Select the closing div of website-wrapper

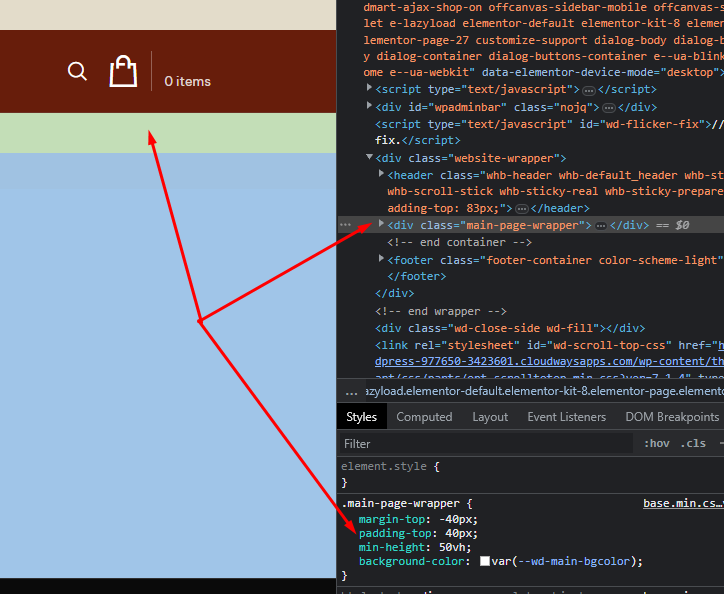[395, 293]
